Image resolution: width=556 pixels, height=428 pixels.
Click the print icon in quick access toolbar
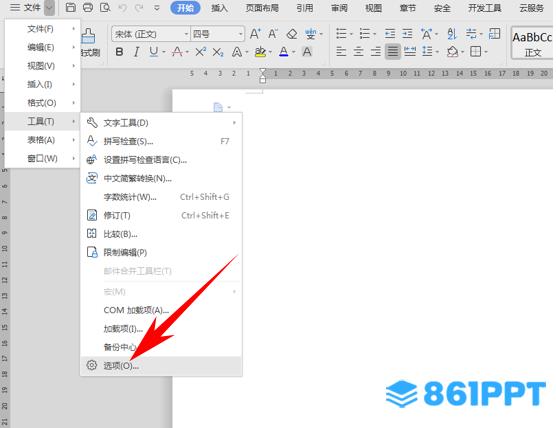(88, 7)
